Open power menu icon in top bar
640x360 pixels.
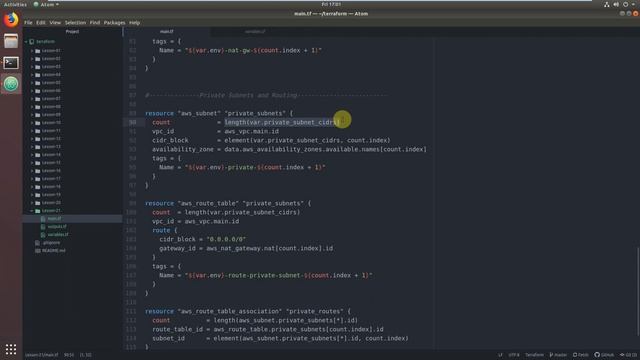coord(626,4)
